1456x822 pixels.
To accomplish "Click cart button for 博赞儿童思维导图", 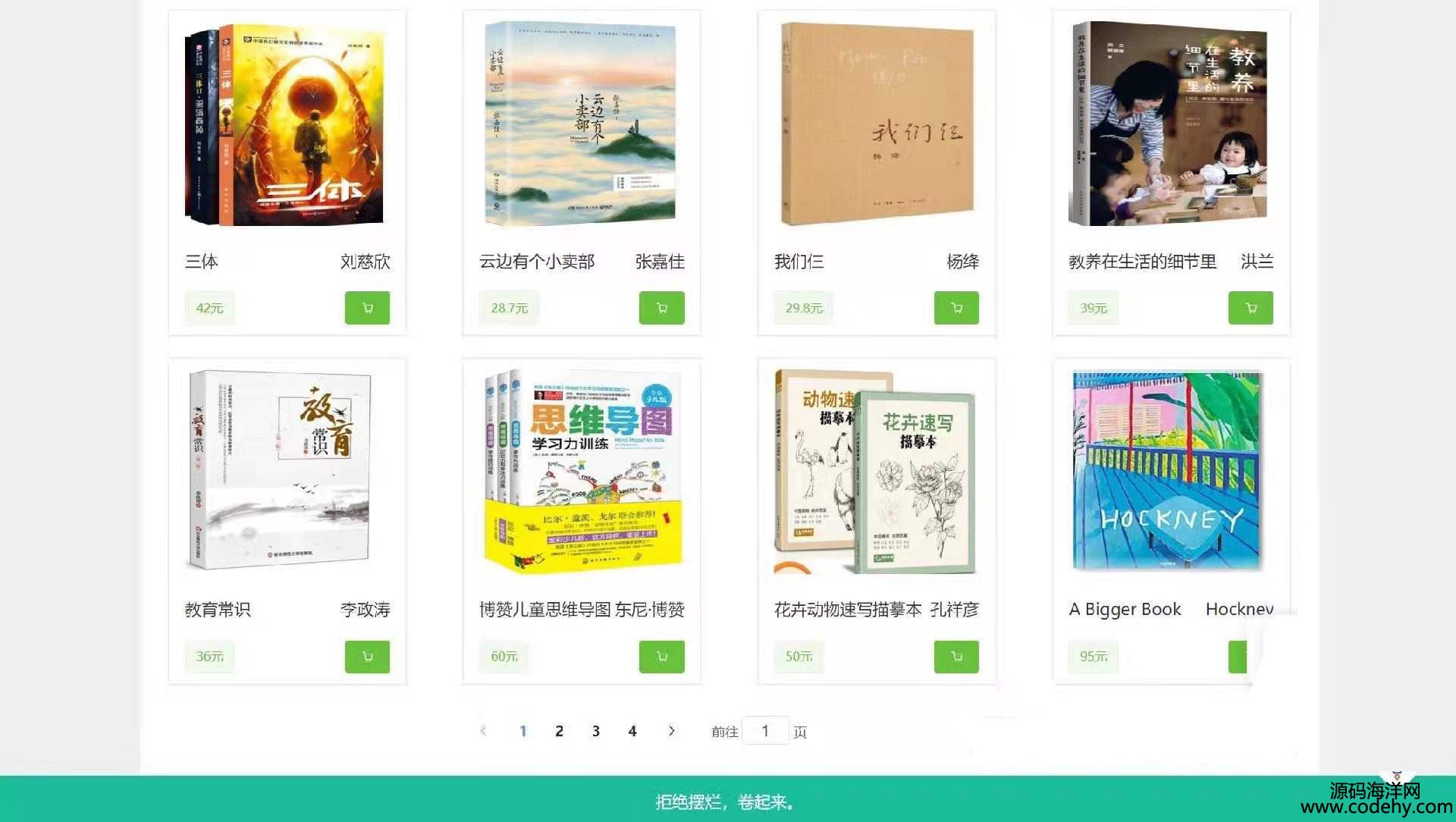I will tap(661, 657).
